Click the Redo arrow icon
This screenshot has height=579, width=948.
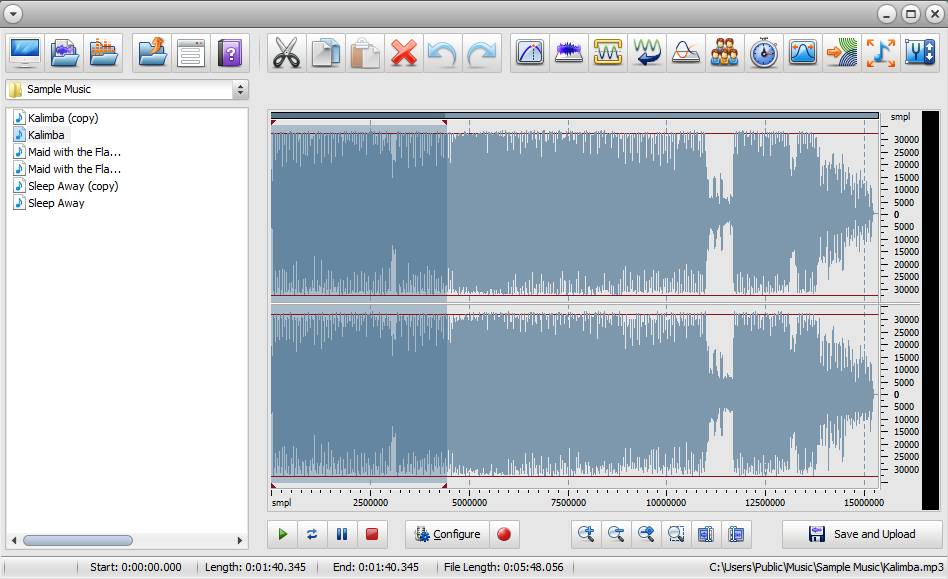pyautogui.click(x=482, y=53)
